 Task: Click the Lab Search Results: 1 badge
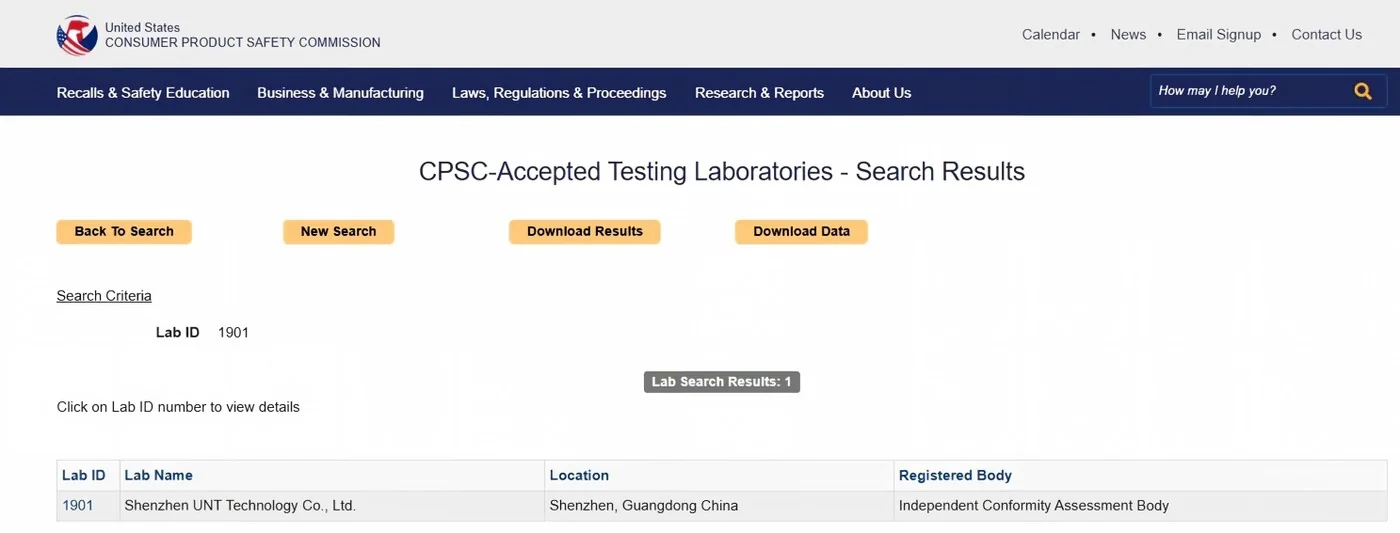(722, 382)
